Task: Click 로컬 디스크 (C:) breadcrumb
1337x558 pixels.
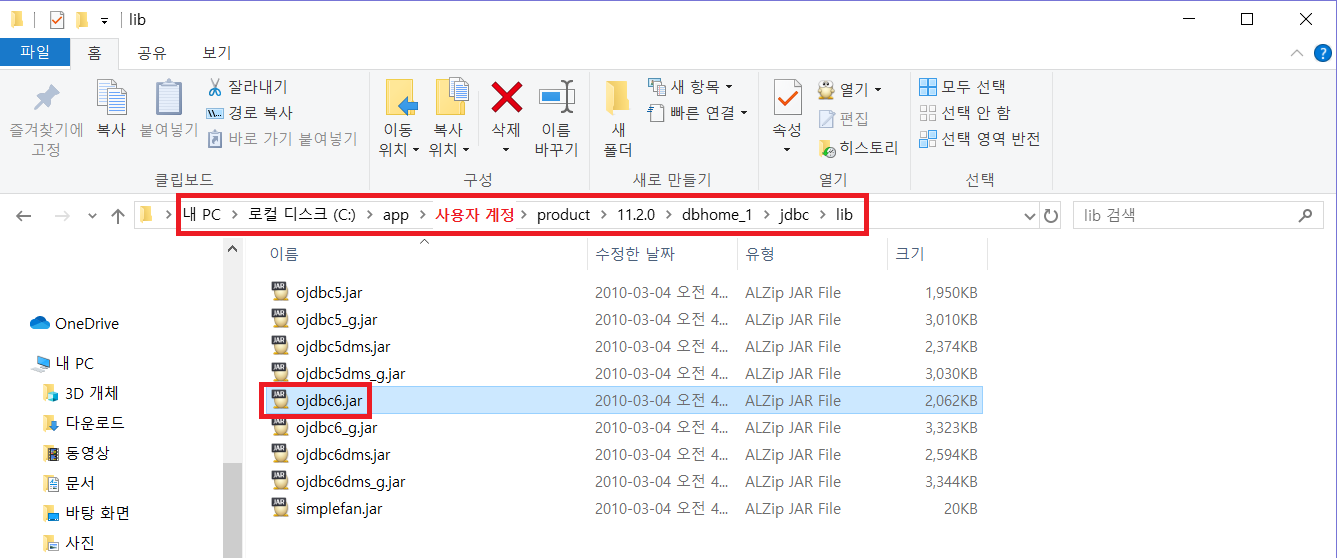Action: pos(301,215)
